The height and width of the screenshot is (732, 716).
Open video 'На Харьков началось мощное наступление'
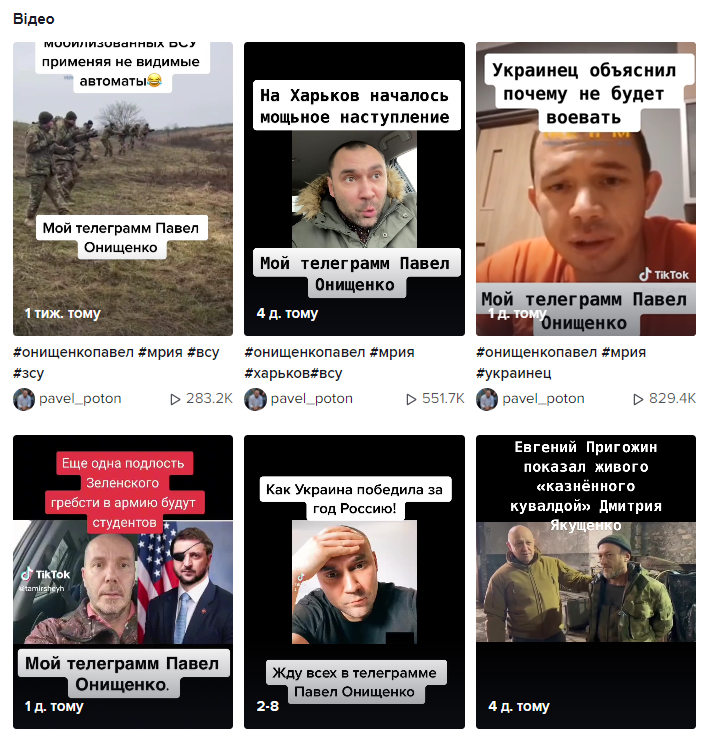(x=354, y=189)
